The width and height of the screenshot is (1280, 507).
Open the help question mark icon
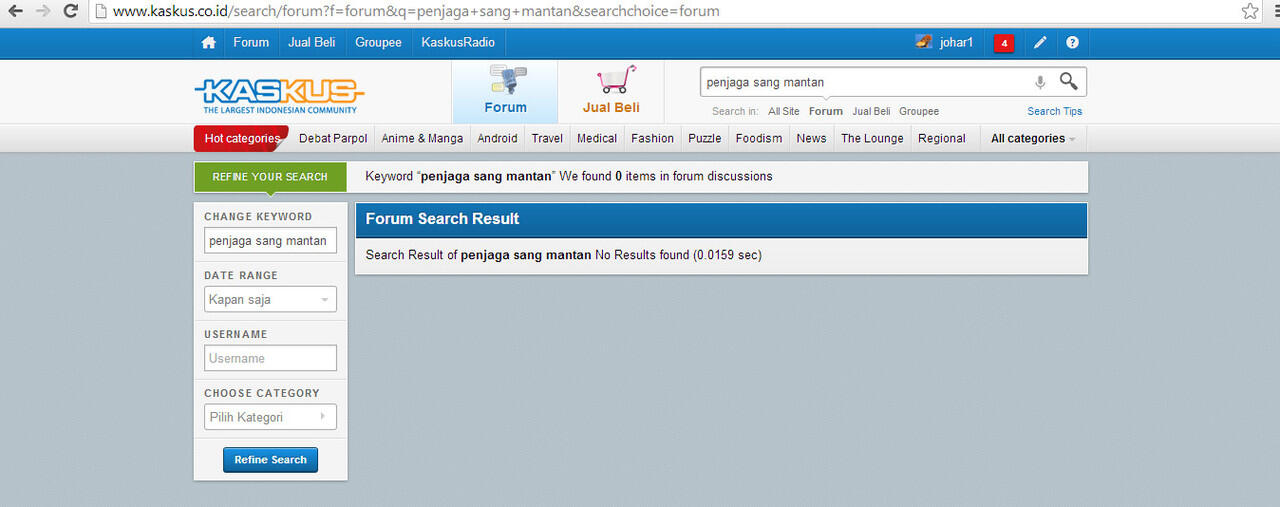tap(1073, 43)
